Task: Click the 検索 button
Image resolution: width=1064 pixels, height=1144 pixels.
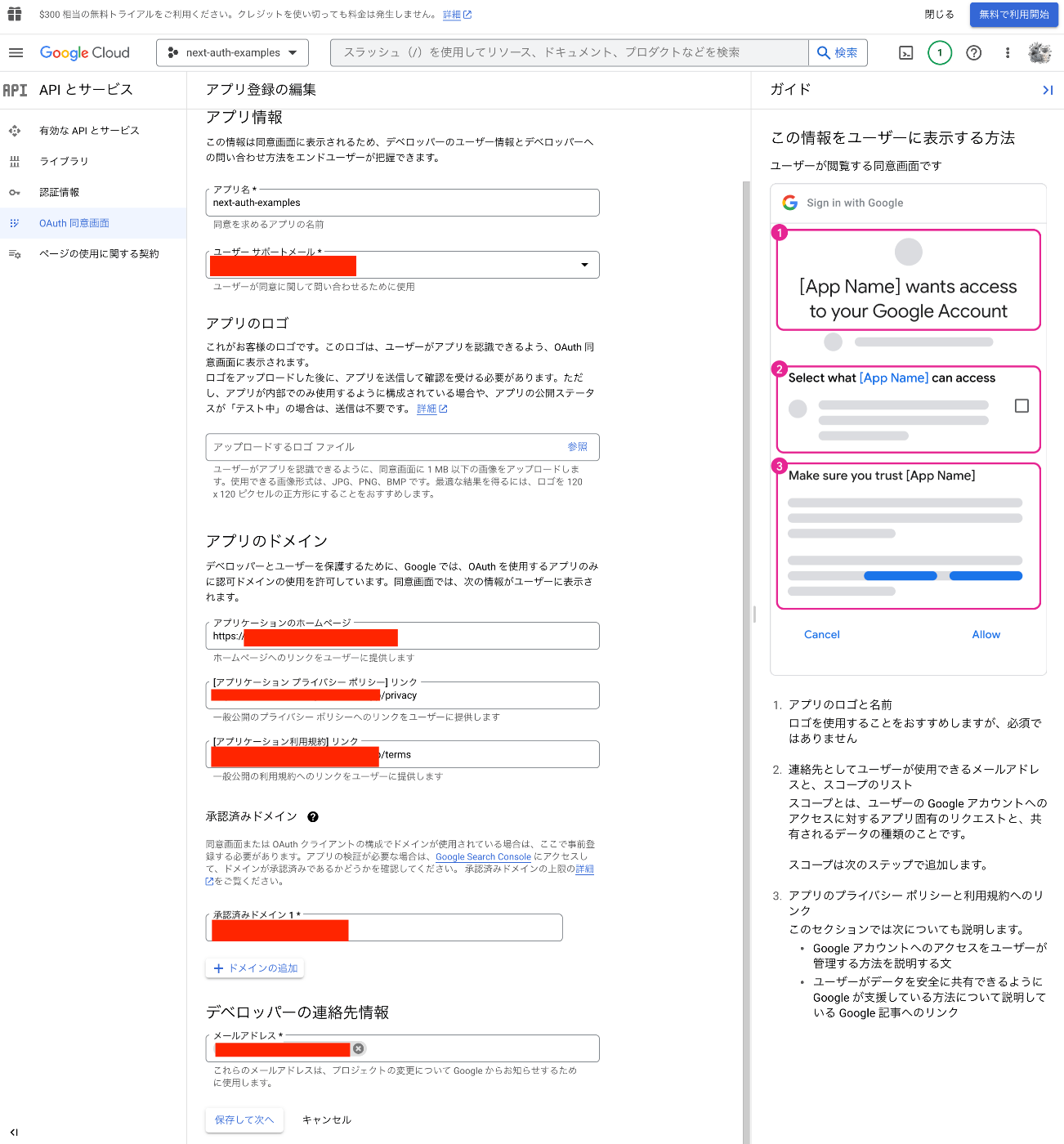Action: 838,52
